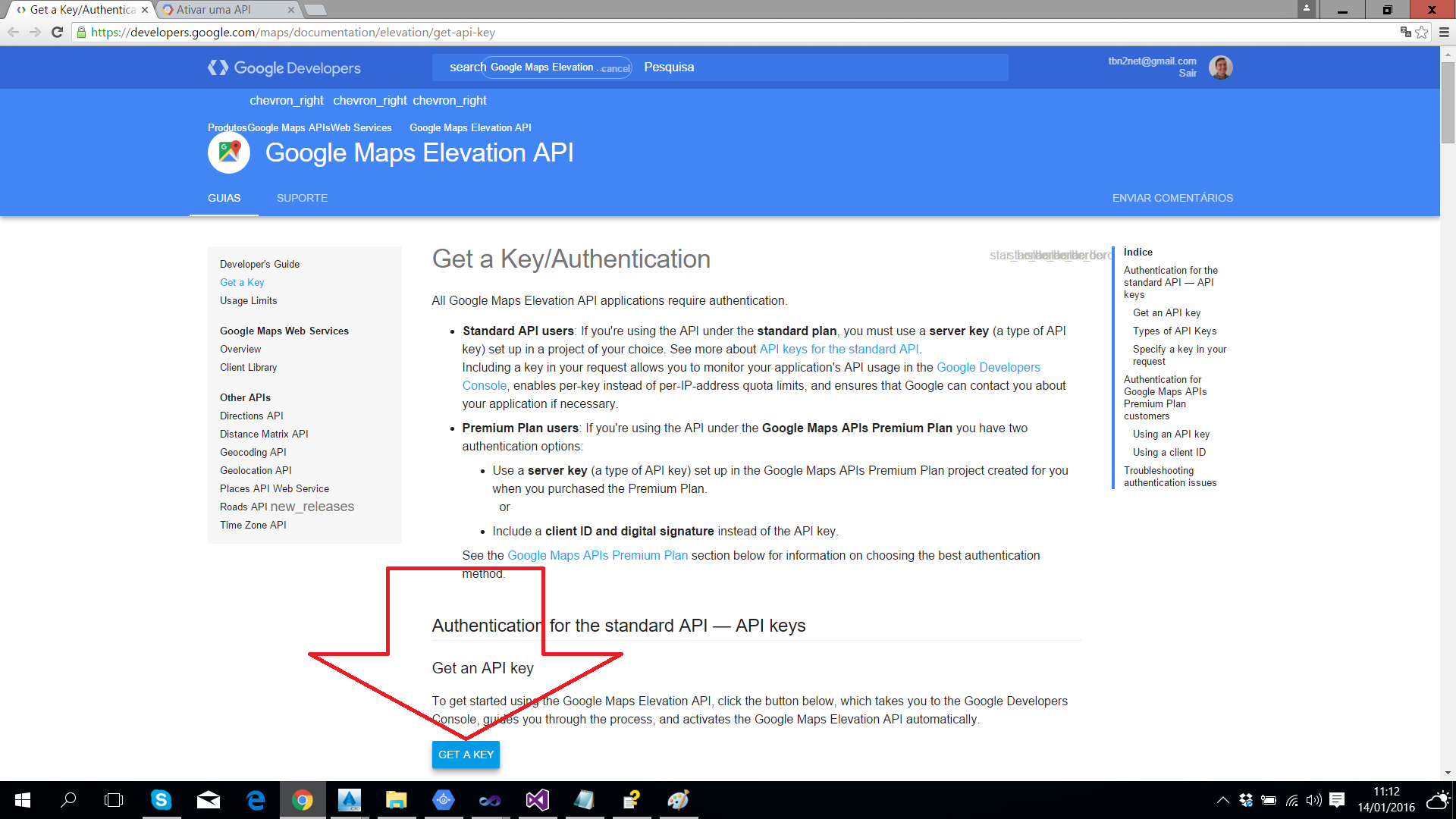Jump to 'Types of API Keys' in Índice

(x=1175, y=331)
